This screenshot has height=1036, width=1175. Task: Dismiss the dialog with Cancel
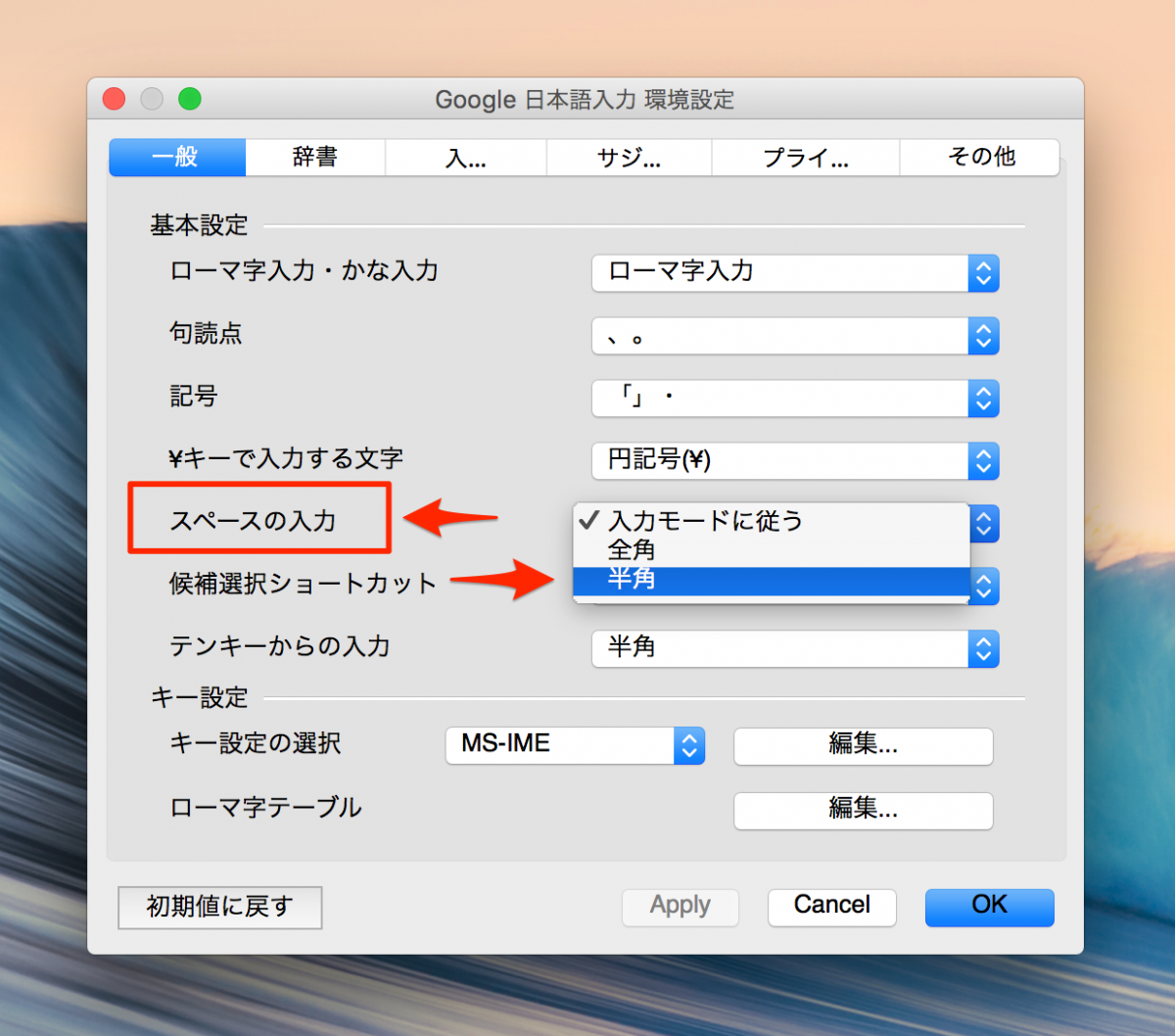[x=830, y=906]
